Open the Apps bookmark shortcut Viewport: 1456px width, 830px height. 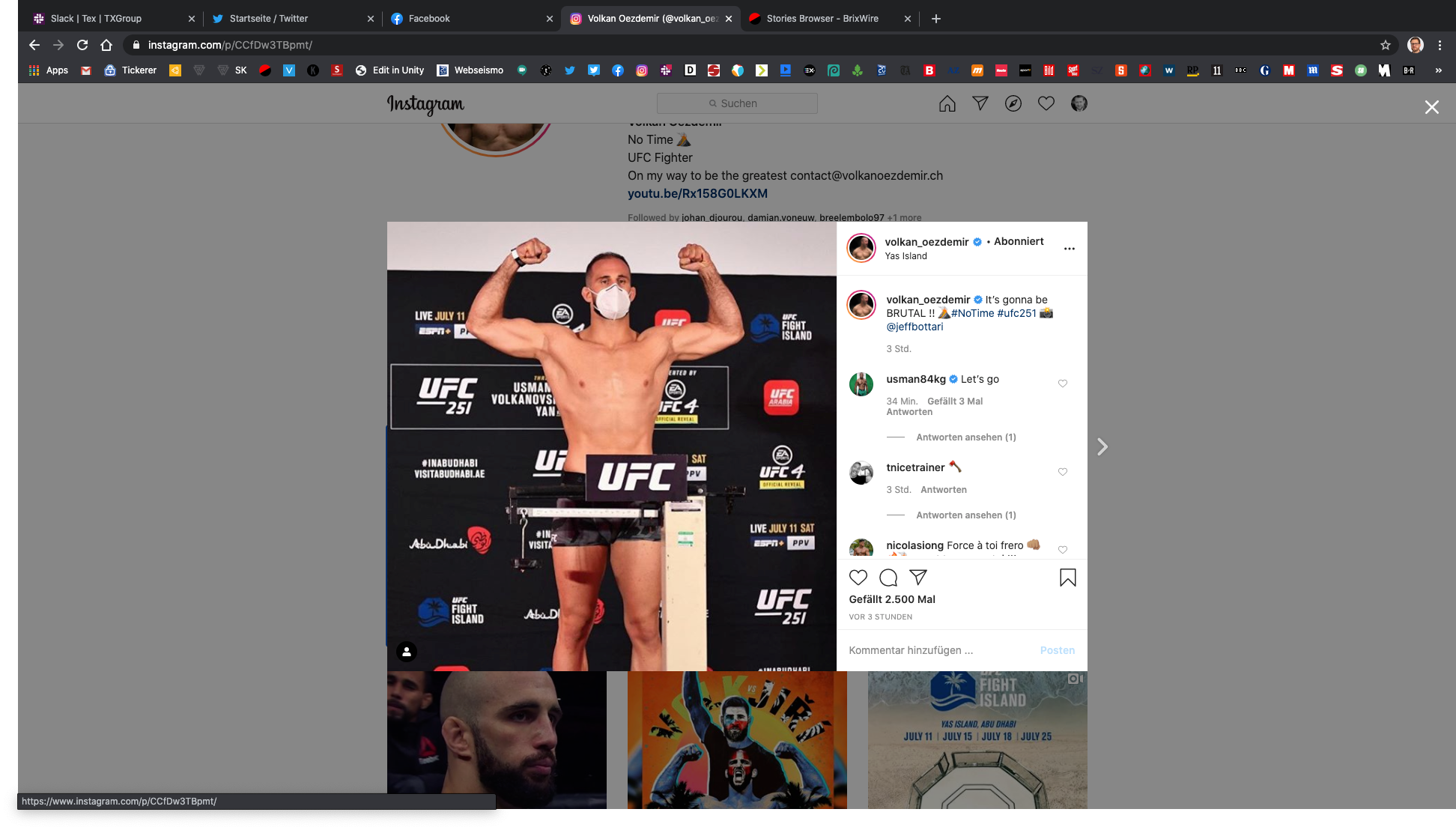point(49,70)
